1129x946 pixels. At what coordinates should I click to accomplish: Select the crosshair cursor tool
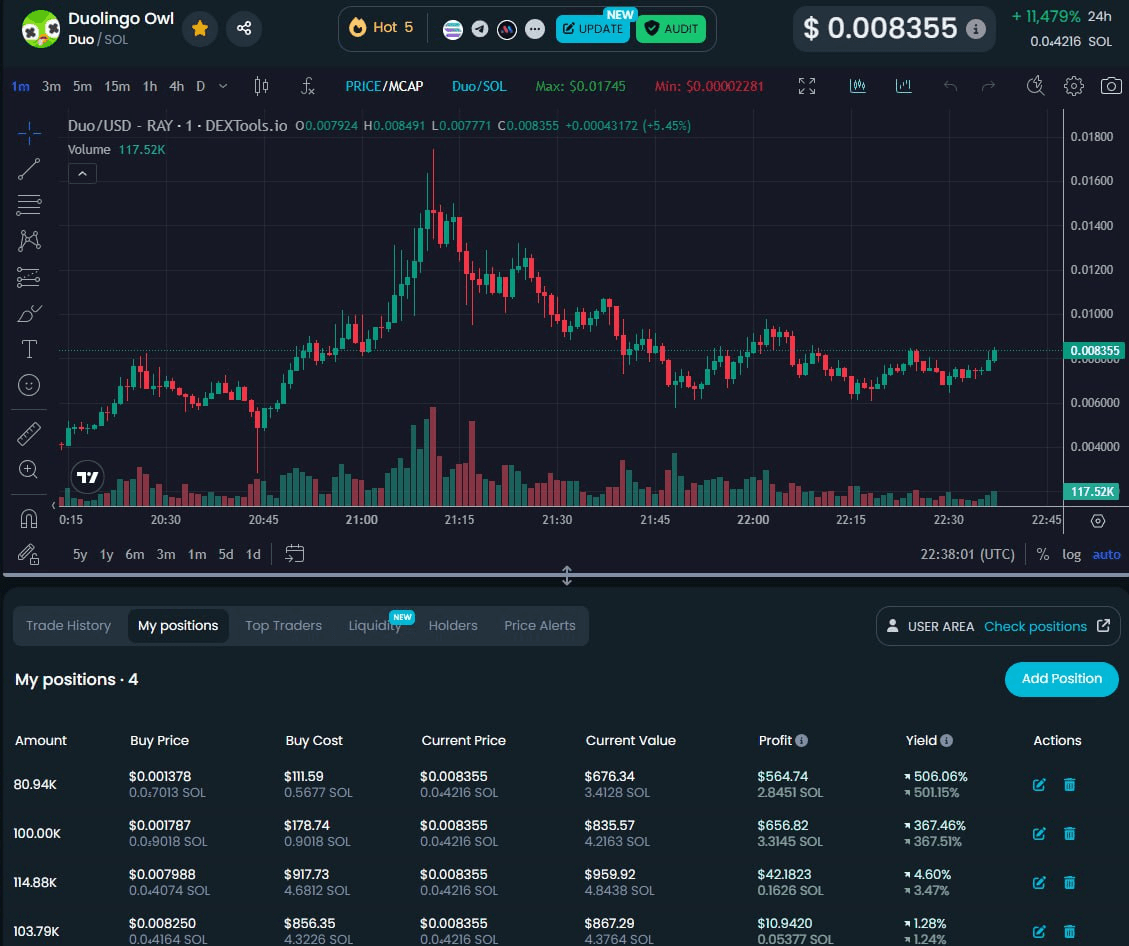29,132
